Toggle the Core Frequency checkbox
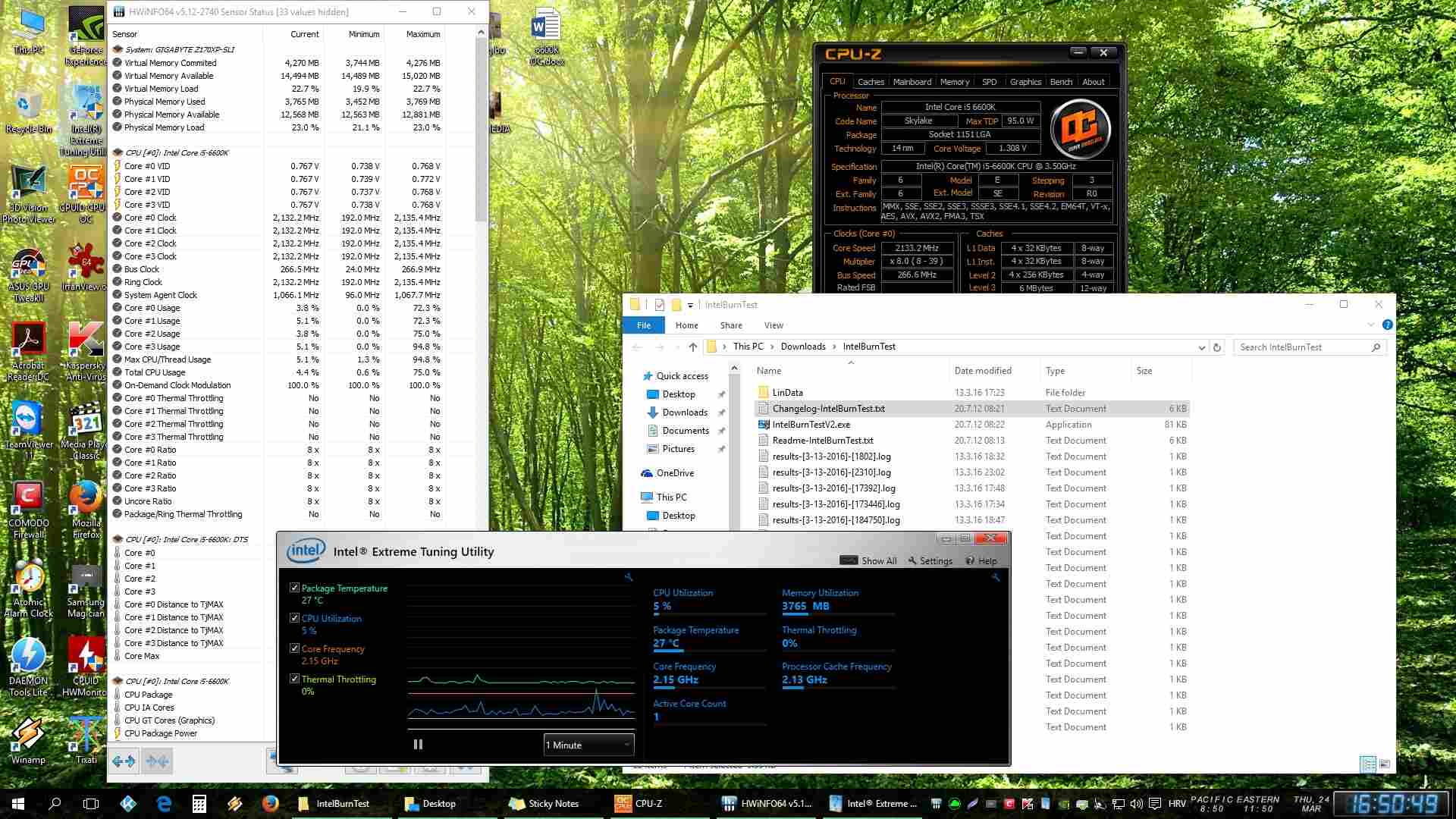The height and width of the screenshot is (819, 1456). tap(294, 648)
